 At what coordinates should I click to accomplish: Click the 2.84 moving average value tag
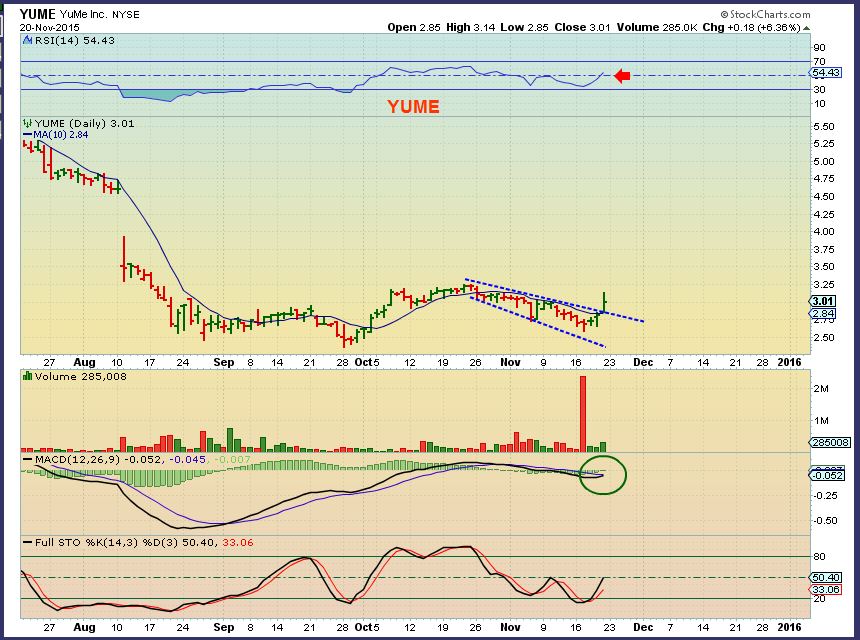[823, 314]
